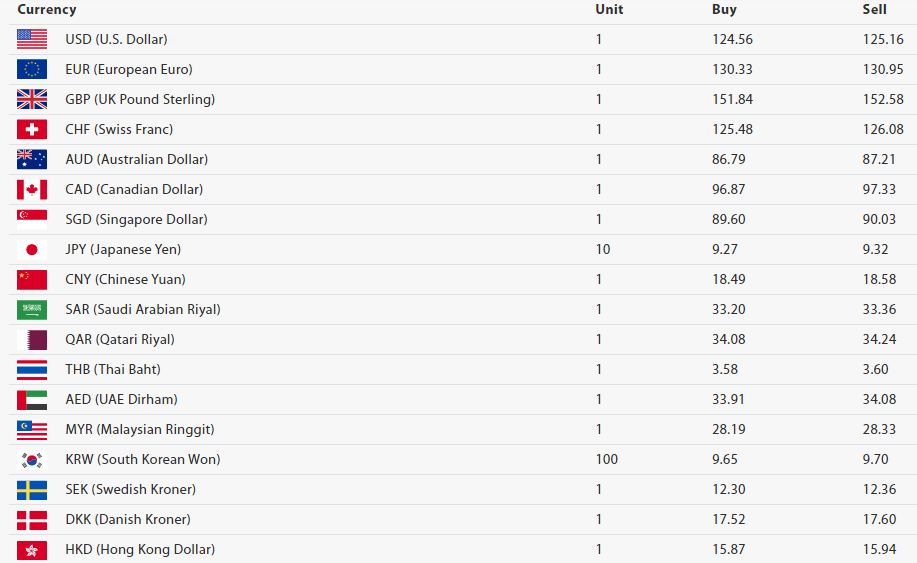Click the Japanese flag icon
Viewport: 917px width, 563px height.
coord(32,249)
